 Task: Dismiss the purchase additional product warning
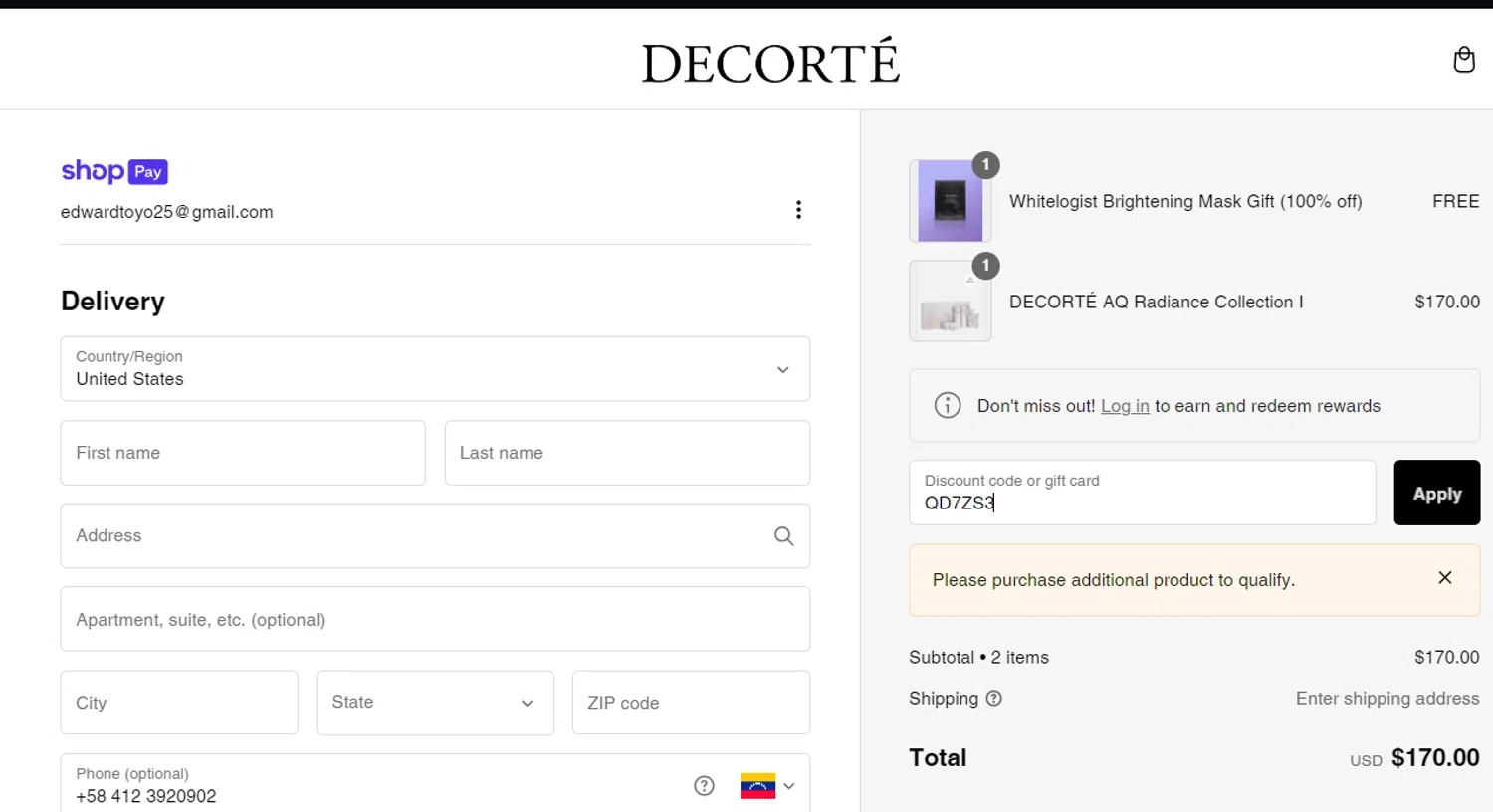(1444, 578)
